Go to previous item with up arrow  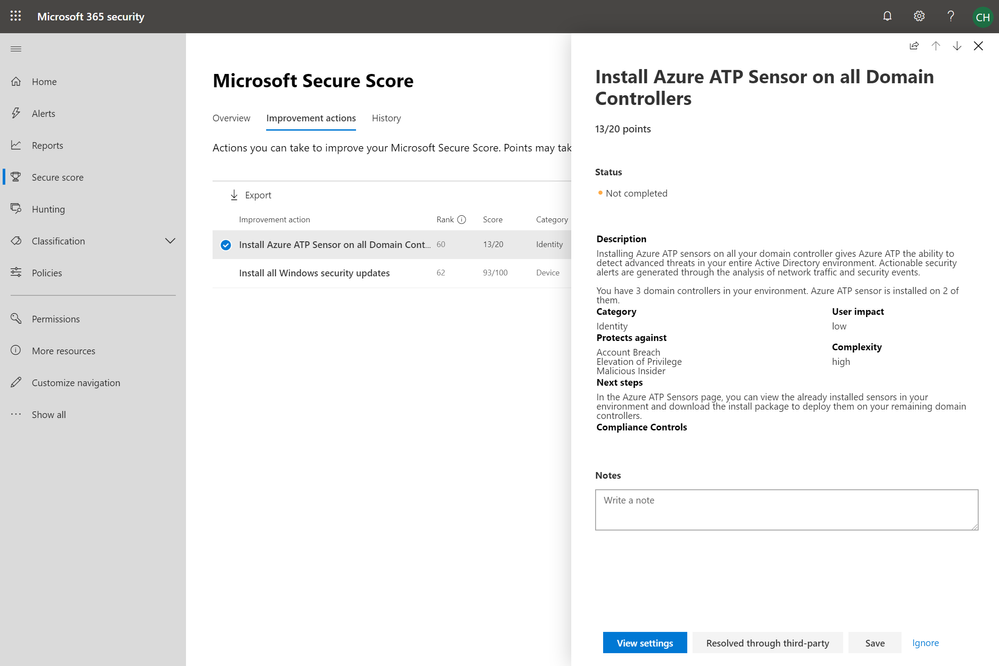click(x=936, y=46)
